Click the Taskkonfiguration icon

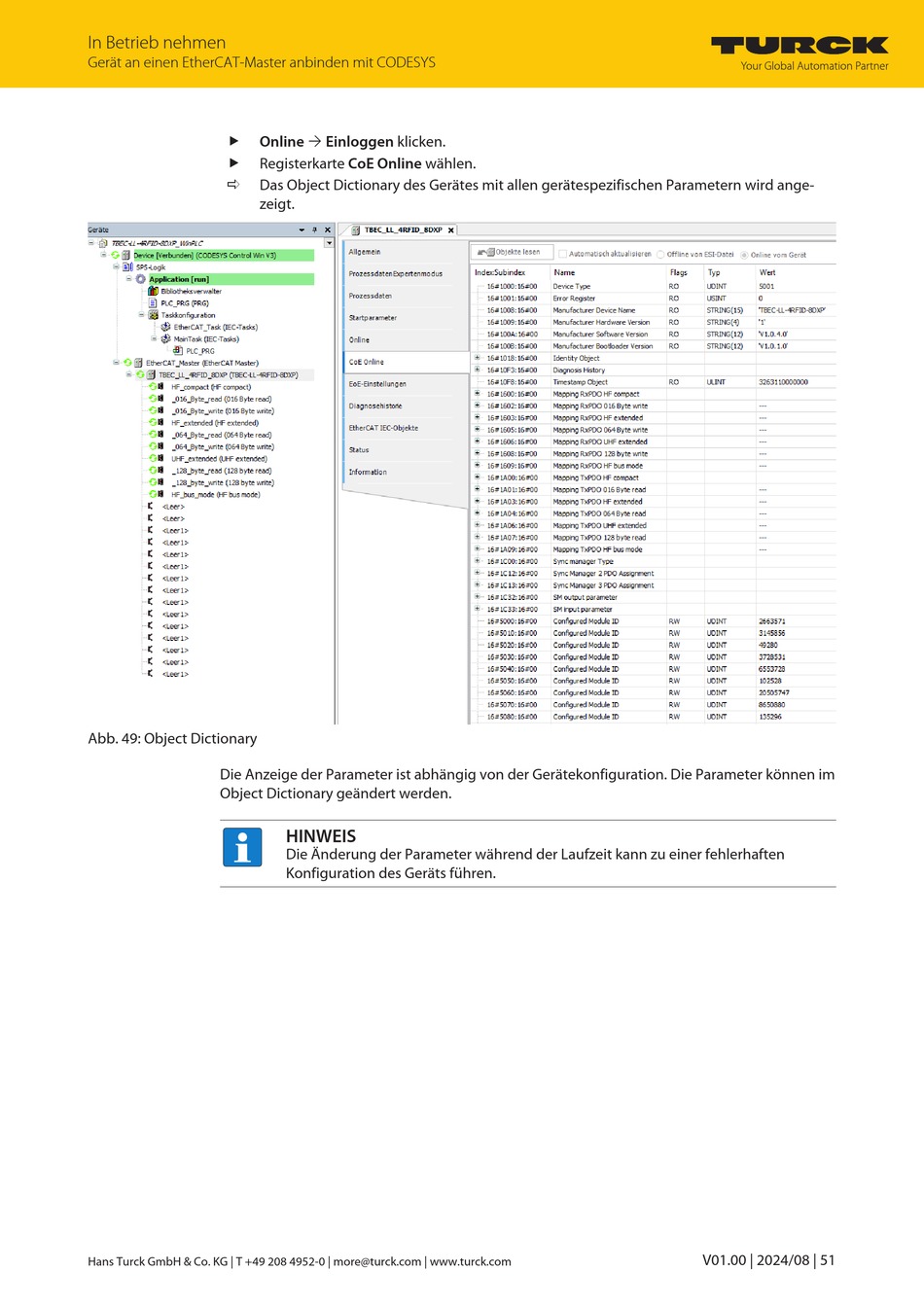click(x=153, y=315)
